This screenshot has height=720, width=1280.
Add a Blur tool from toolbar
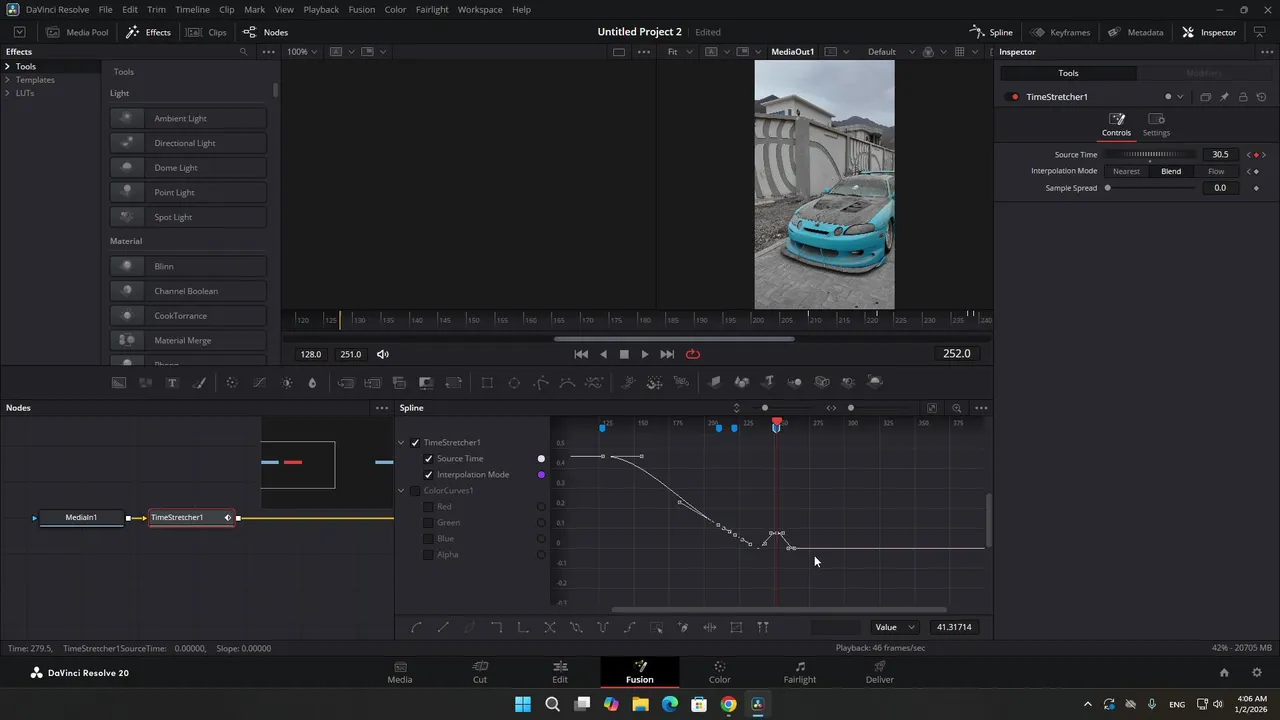coord(312,382)
